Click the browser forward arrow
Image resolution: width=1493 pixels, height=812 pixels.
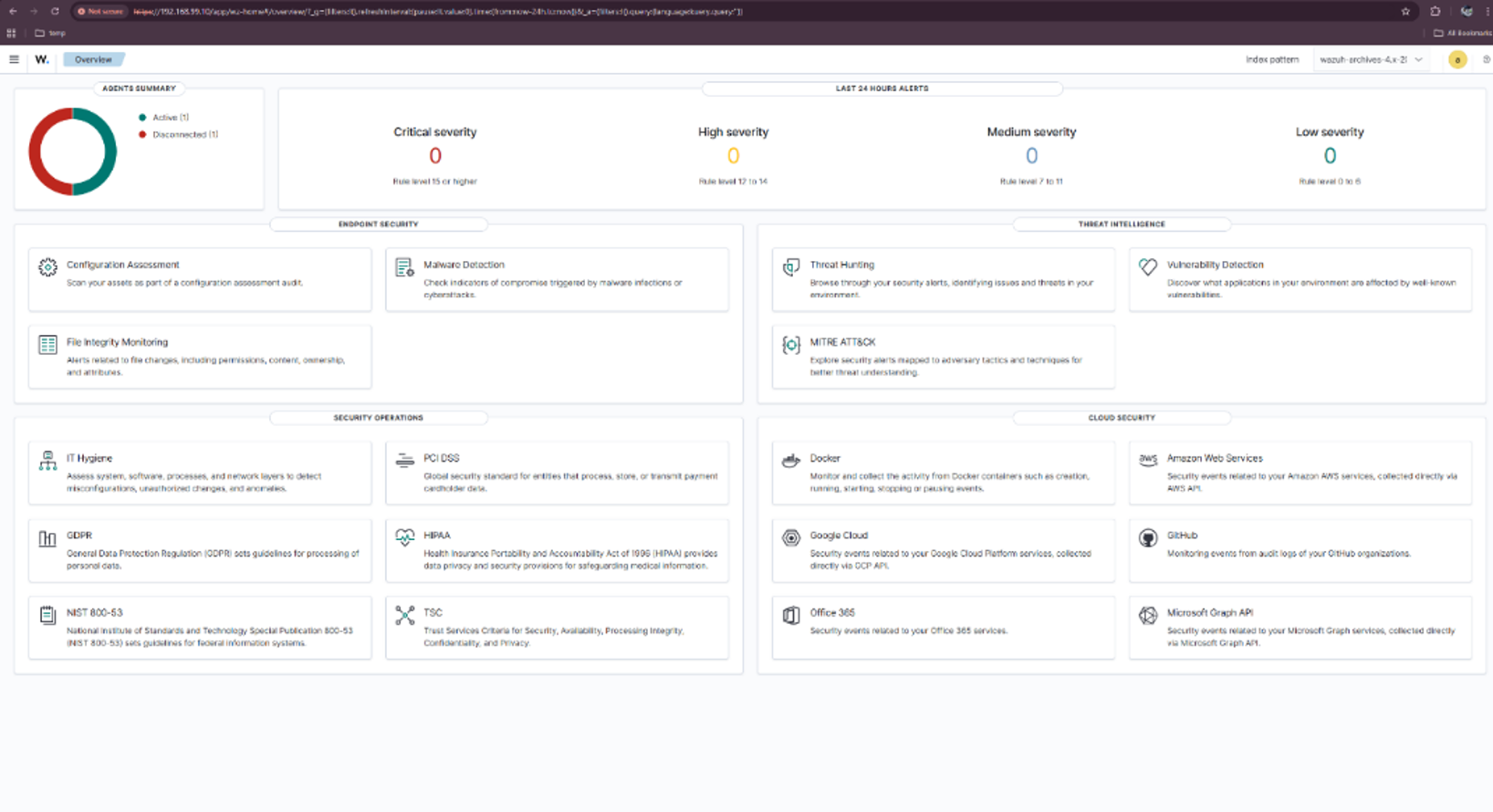(34, 11)
